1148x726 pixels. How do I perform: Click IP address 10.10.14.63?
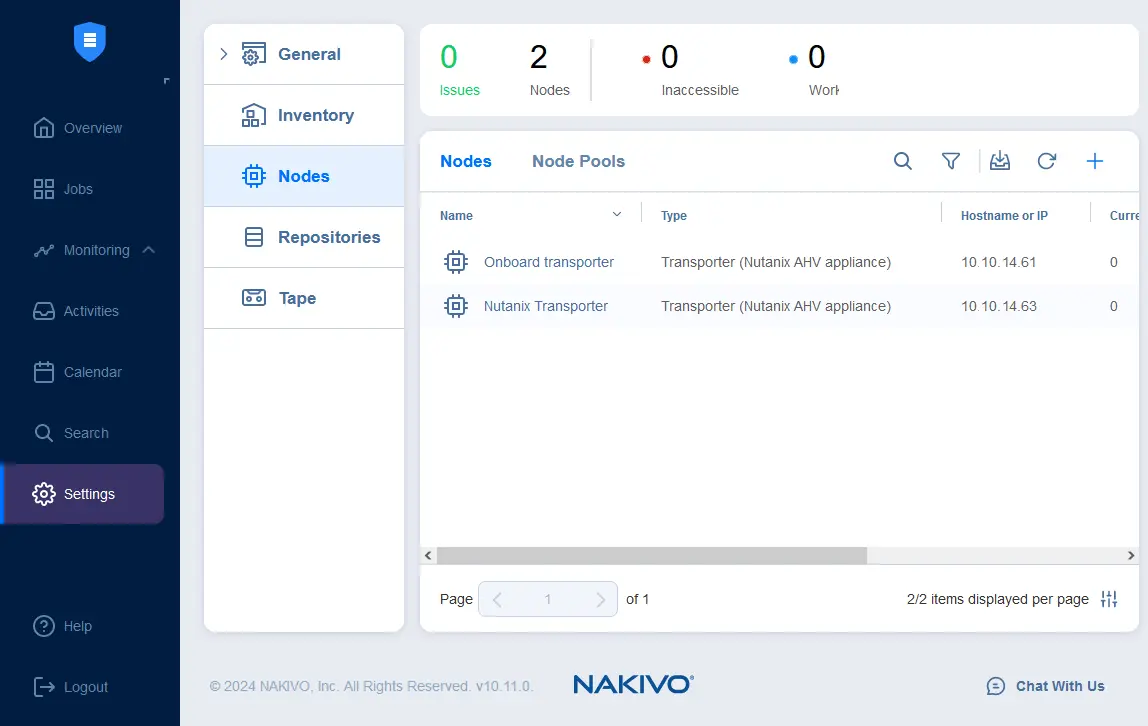(x=999, y=306)
